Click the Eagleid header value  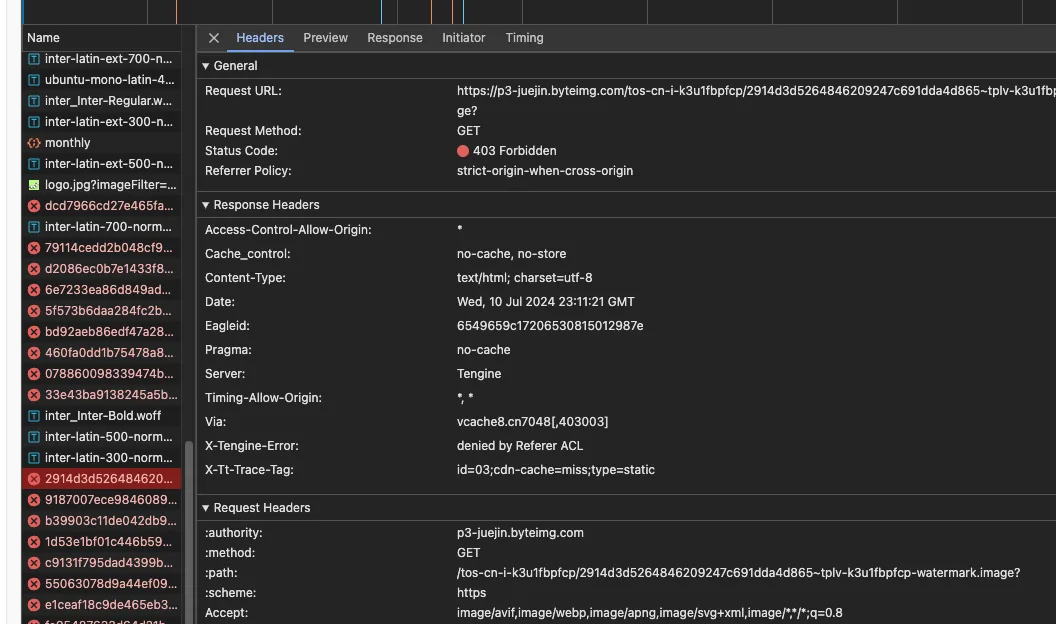click(550, 326)
